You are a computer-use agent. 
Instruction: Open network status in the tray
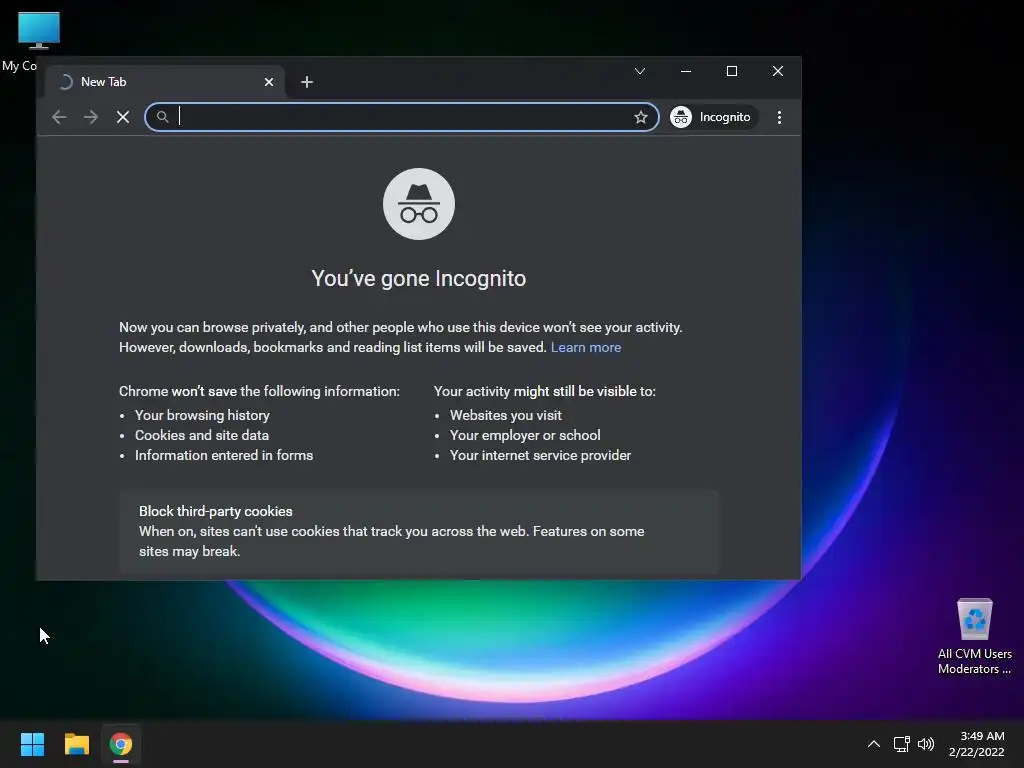point(902,744)
